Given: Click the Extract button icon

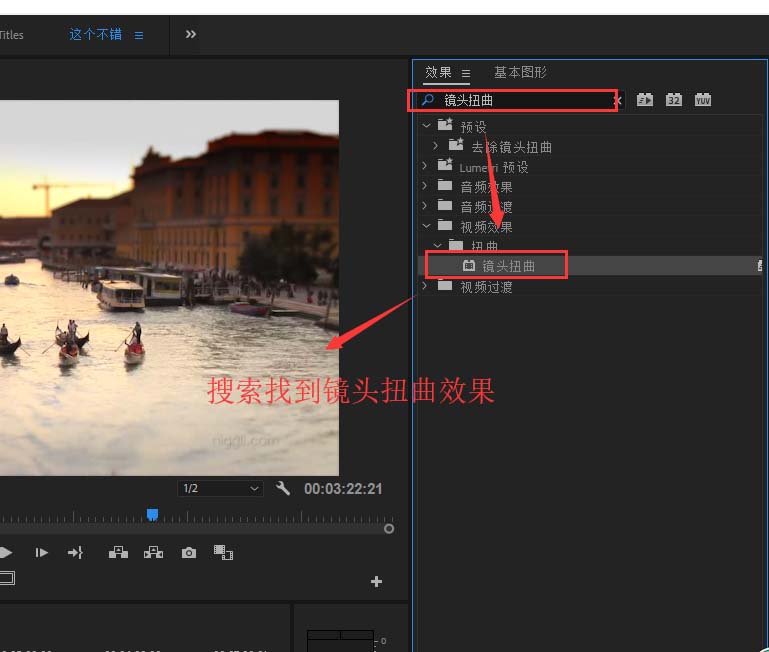Looking at the screenshot, I should tap(153, 552).
